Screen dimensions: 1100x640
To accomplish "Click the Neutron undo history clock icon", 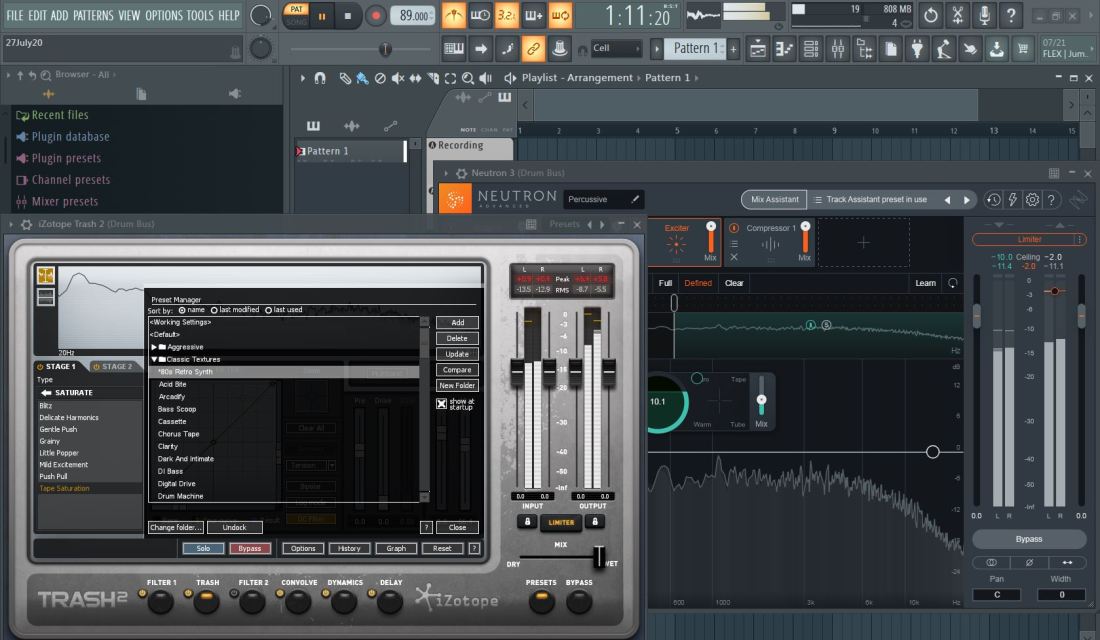I will [993, 200].
